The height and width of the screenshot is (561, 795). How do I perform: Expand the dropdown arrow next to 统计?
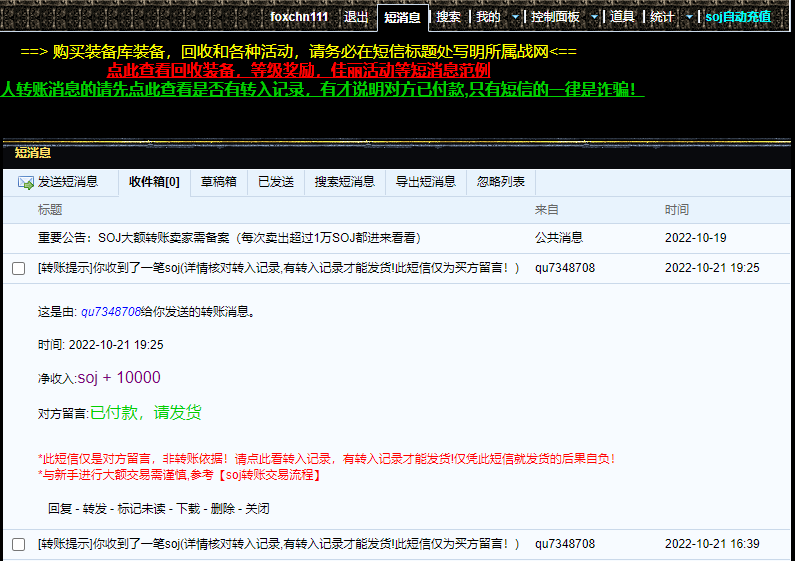689,17
